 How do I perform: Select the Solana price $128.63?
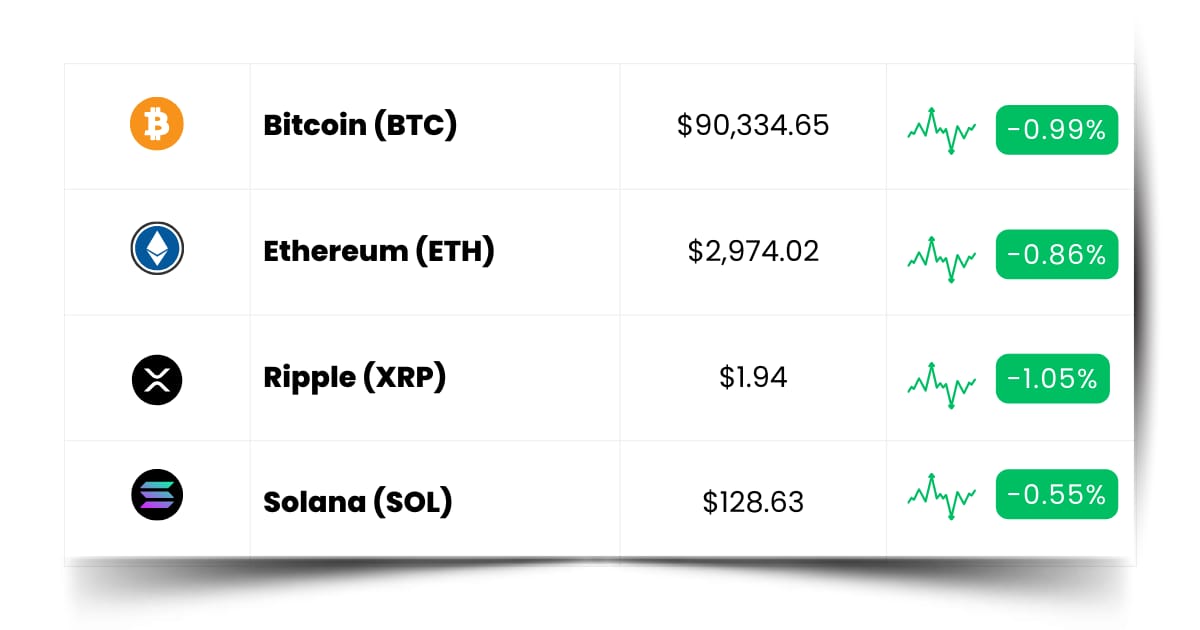pos(753,500)
